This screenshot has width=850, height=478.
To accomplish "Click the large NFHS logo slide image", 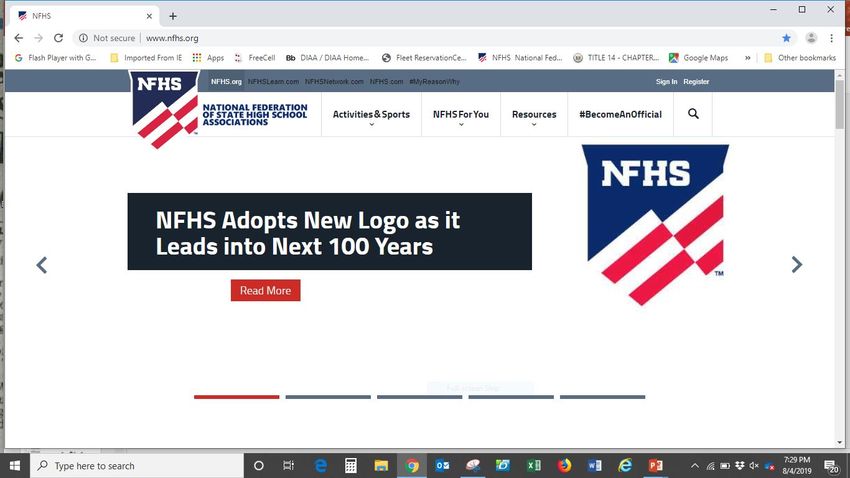I will [x=655, y=224].
